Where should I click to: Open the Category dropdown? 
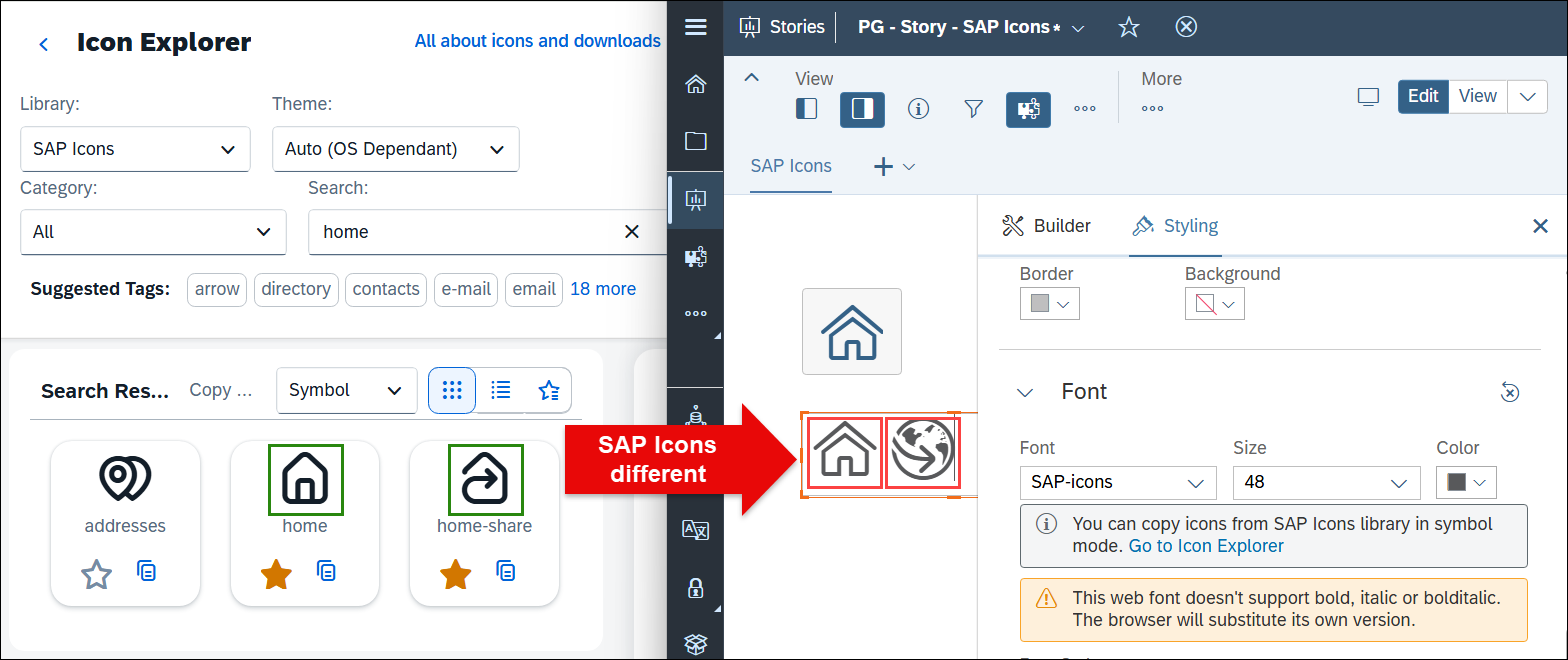153,232
